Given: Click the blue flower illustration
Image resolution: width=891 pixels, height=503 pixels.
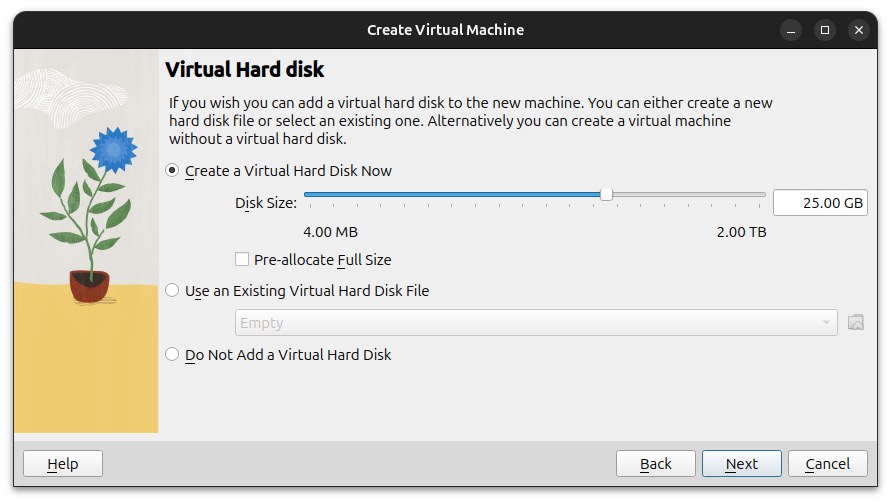Looking at the screenshot, I should pos(112,150).
